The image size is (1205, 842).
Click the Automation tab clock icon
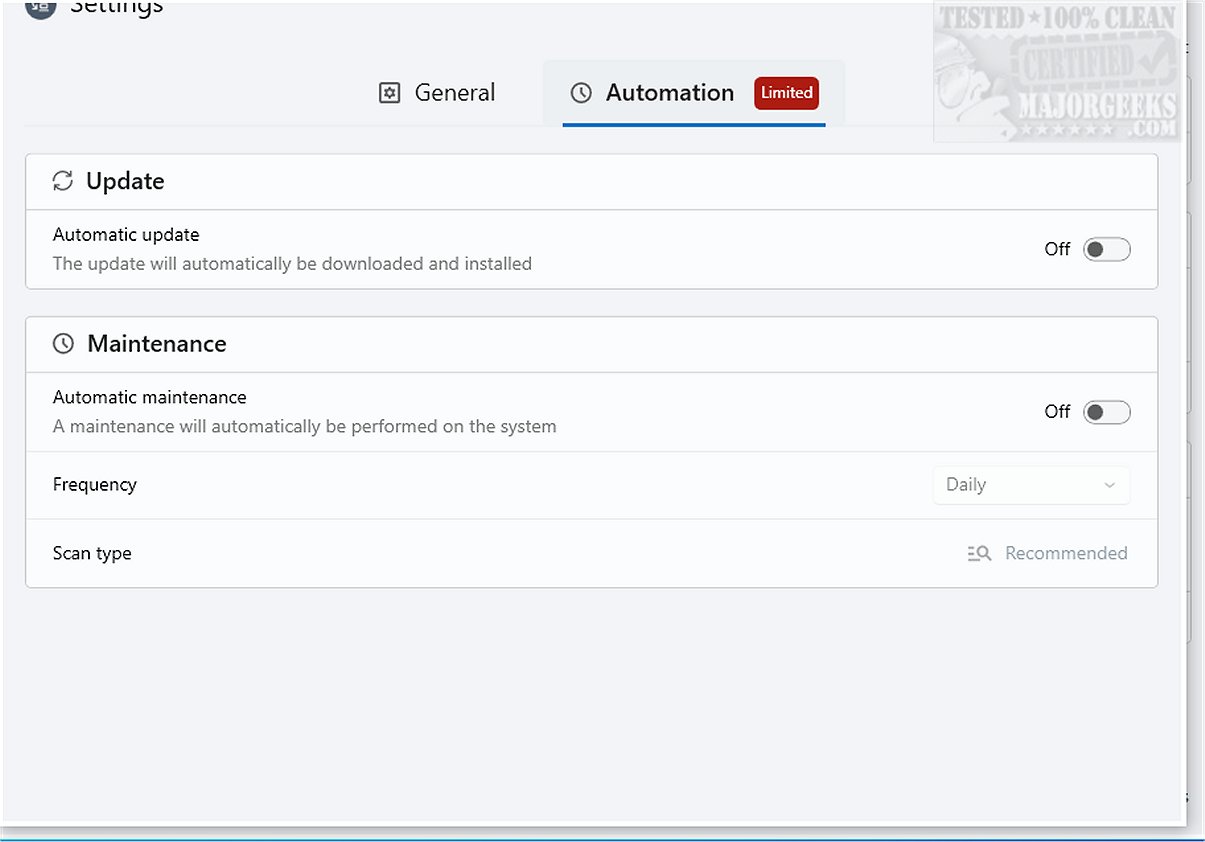pos(581,93)
